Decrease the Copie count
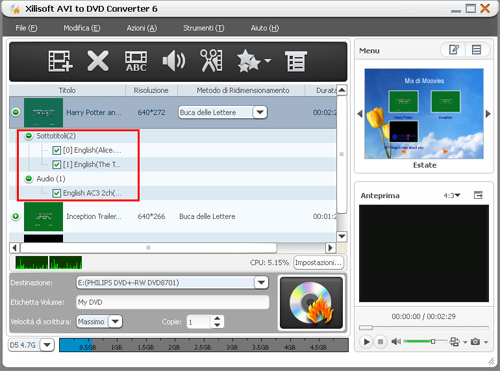The height and width of the screenshot is (371, 500). [x=217, y=325]
